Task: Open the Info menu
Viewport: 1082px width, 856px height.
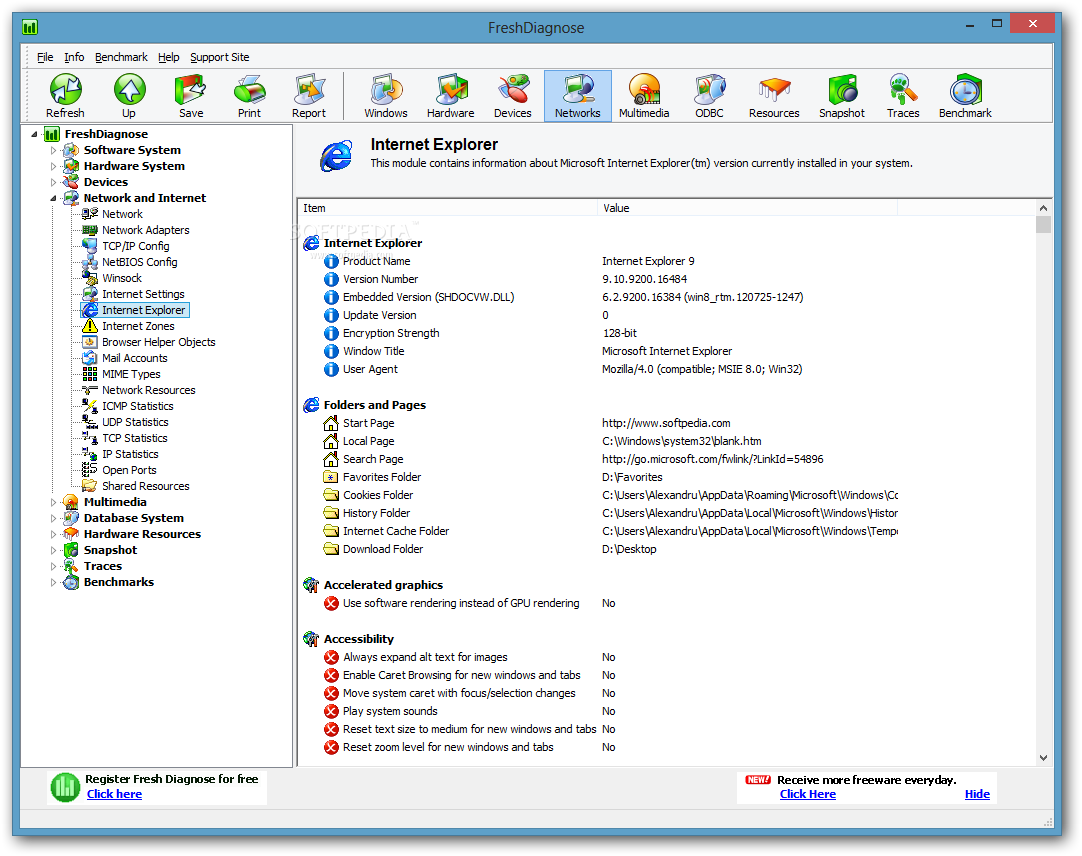Action: [74, 57]
